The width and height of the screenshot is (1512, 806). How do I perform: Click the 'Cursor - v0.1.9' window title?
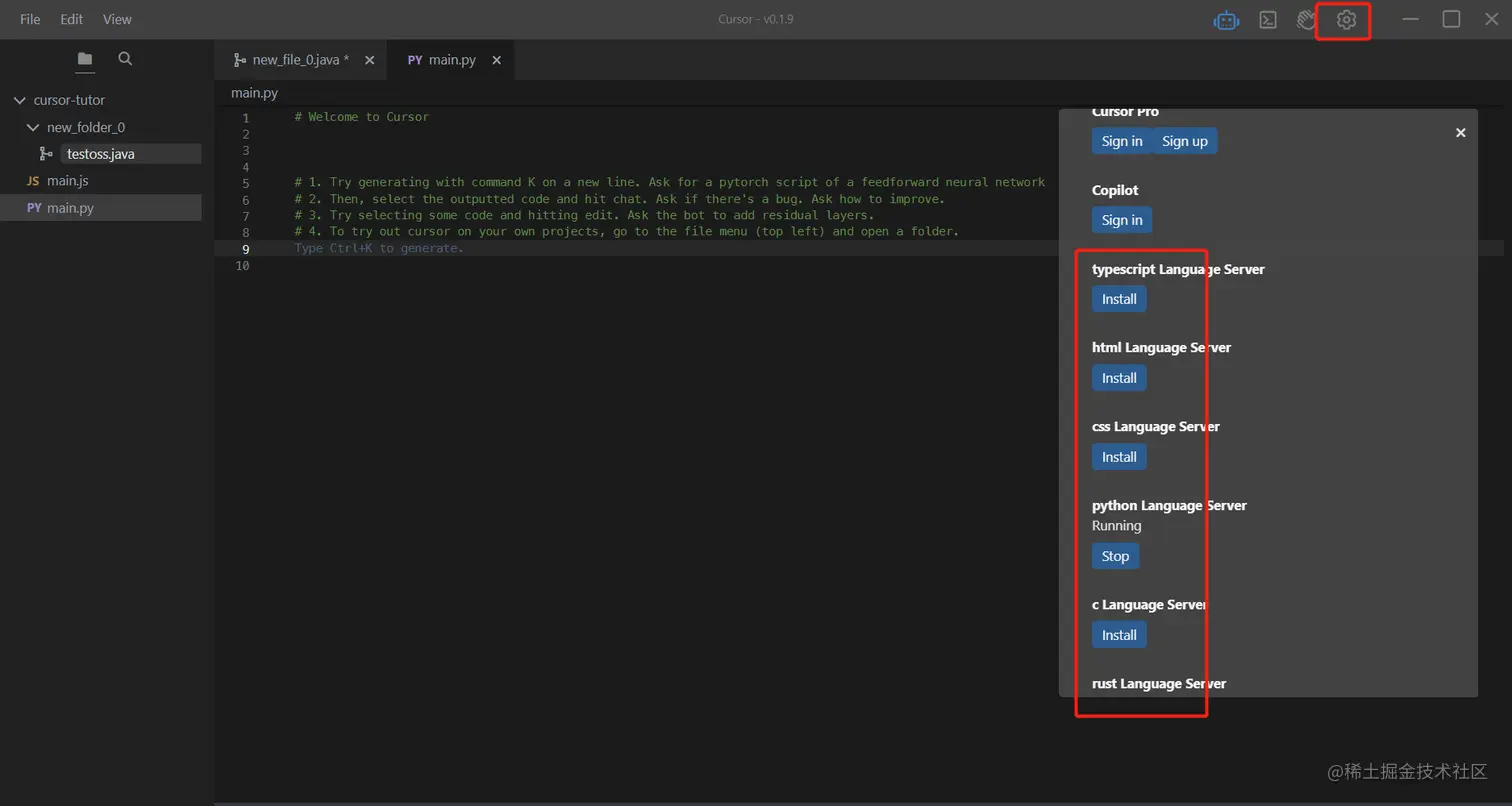coord(756,19)
